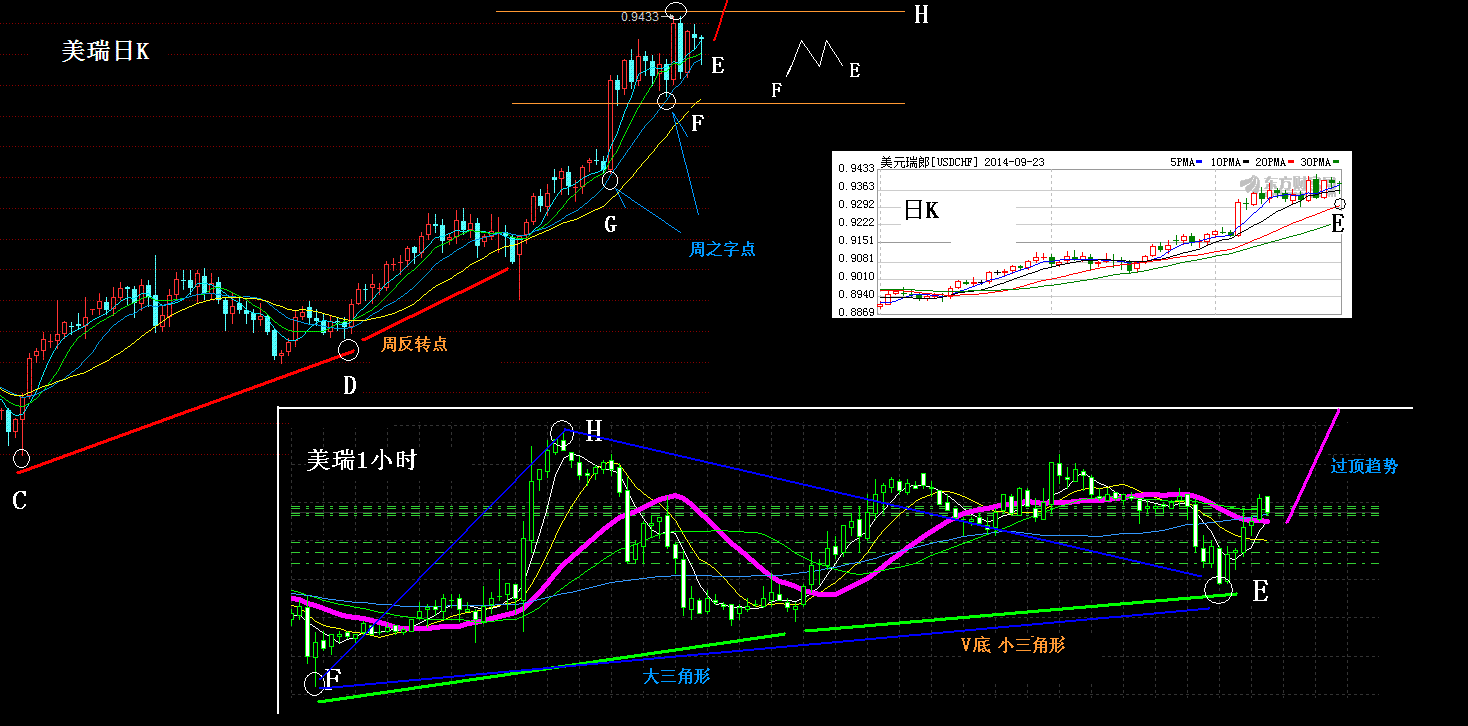Select 0.8940 on the inset price axis

tap(857, 295)
